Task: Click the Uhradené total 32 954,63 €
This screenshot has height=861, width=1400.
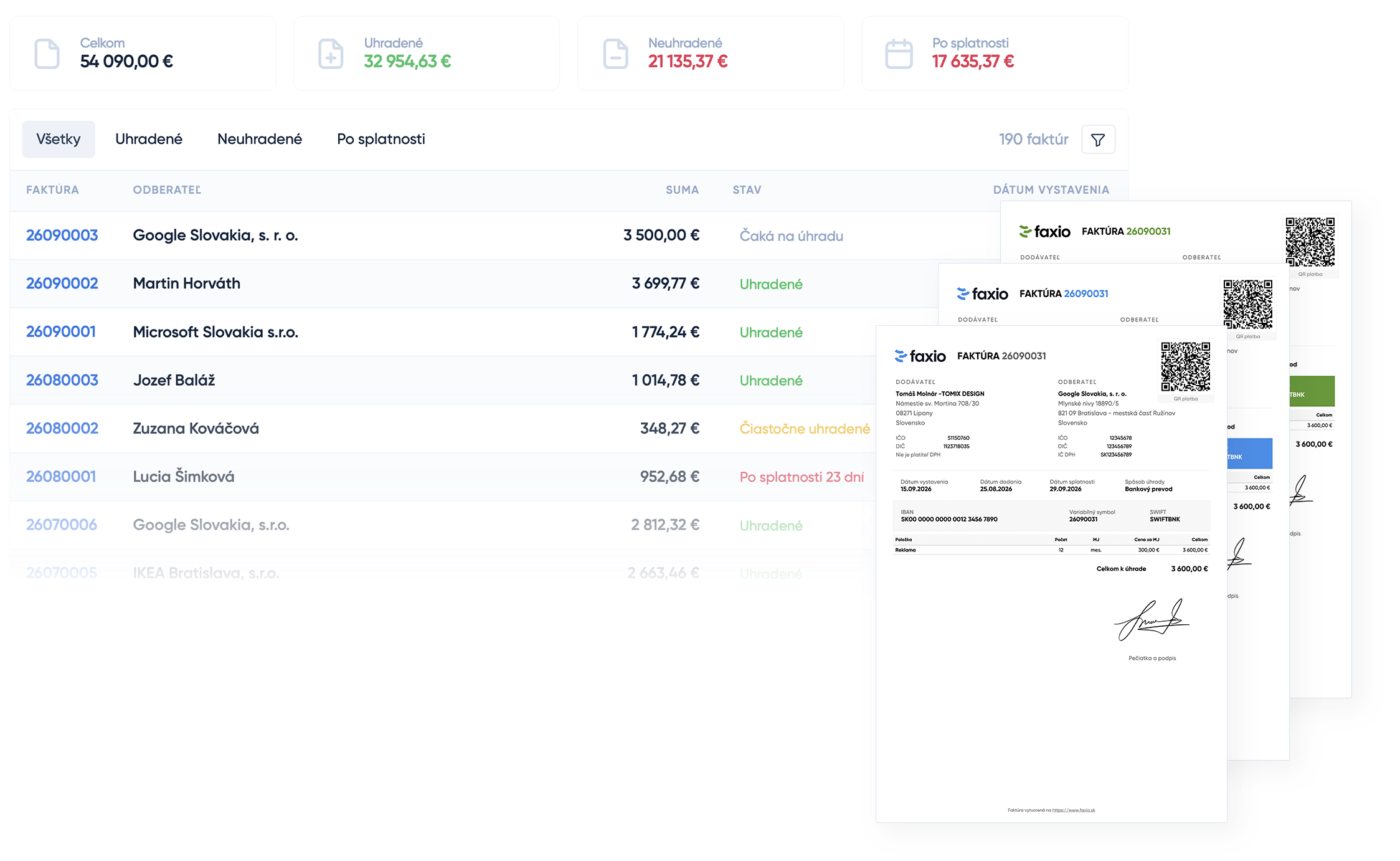Action: [x=407, y=61]
